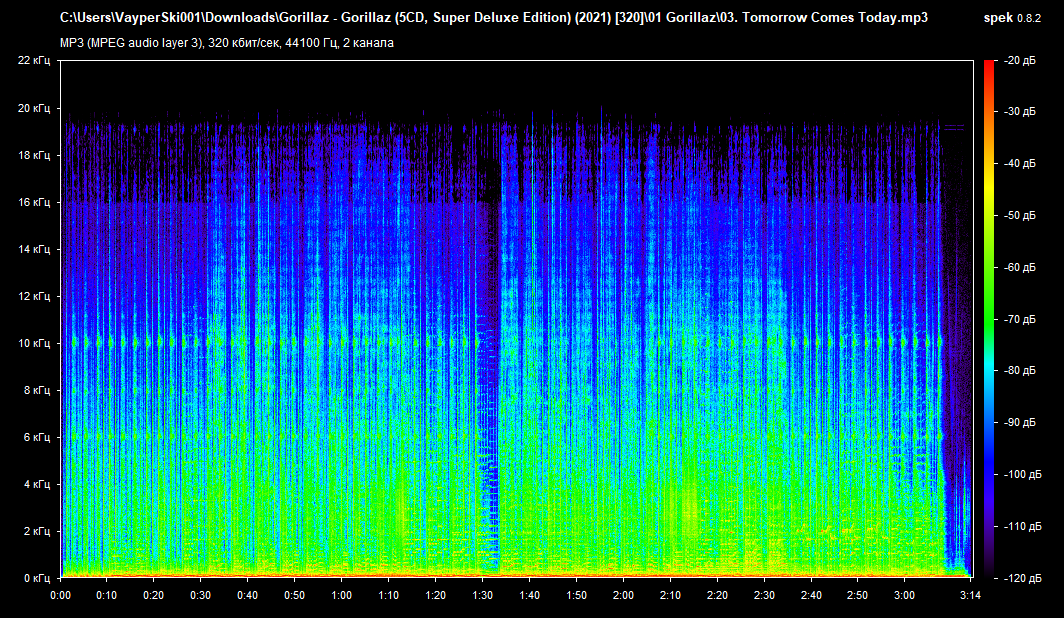The width and height of the screenshot is (1064, 618).
Task: Click the red top of color scale bar
Action: 989,66
